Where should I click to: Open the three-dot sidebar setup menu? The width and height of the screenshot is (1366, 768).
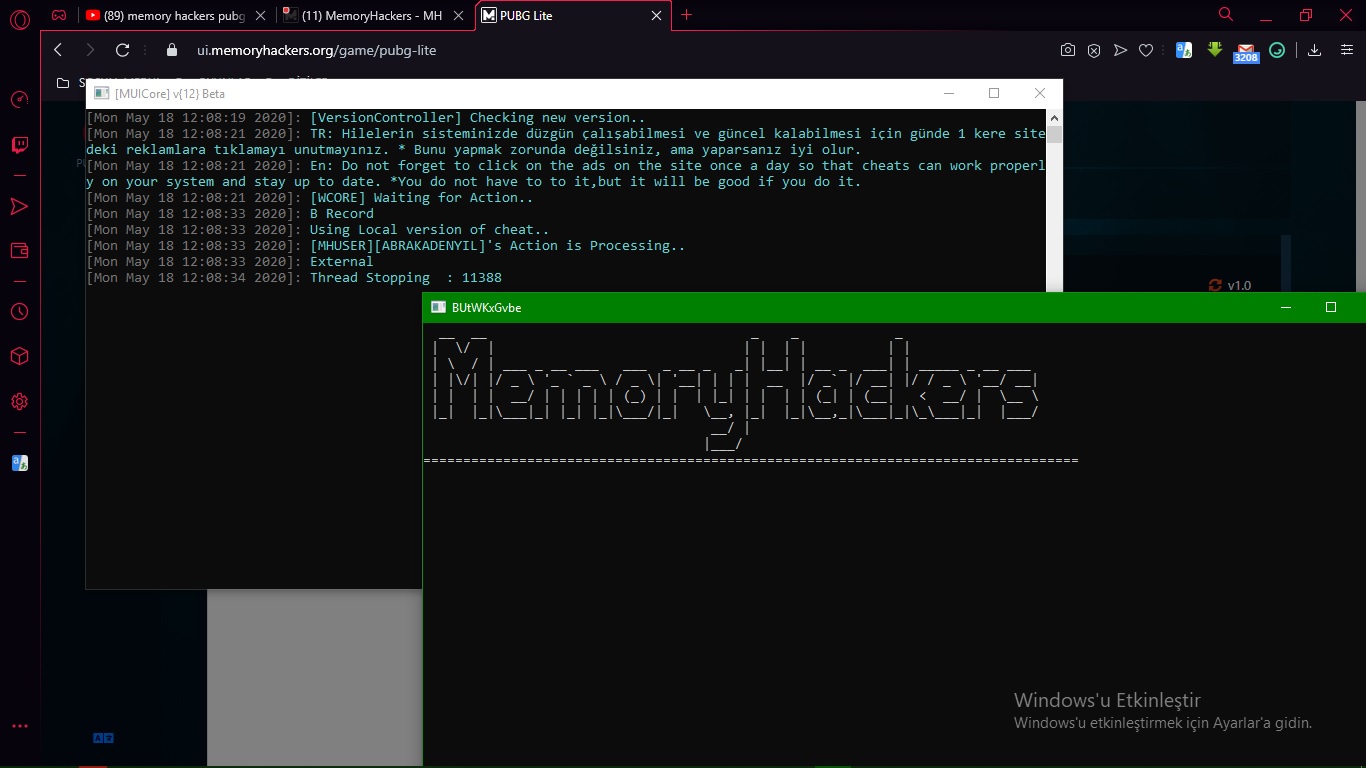[x=19, y=726]
